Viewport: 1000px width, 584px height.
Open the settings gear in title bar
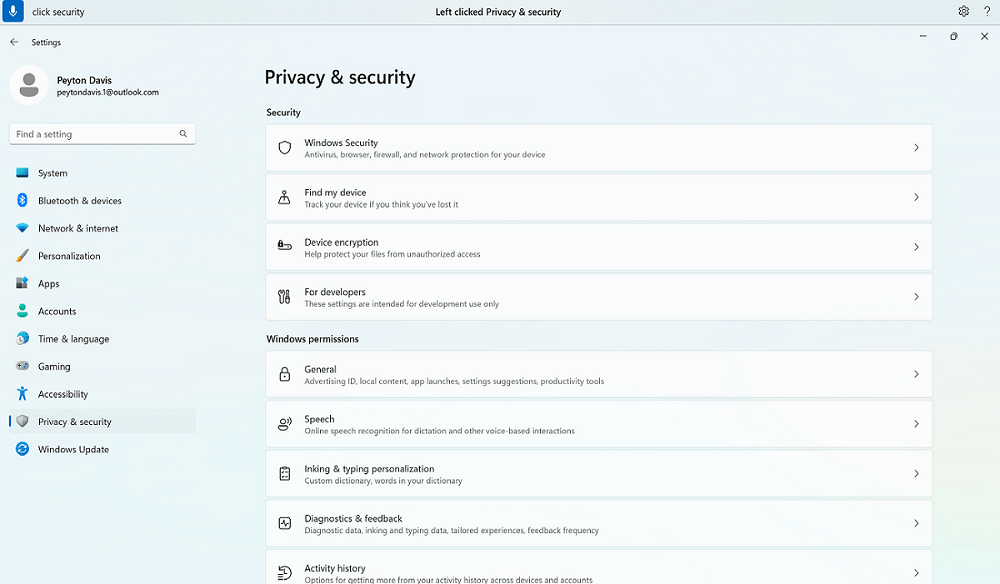pos(963,11)
